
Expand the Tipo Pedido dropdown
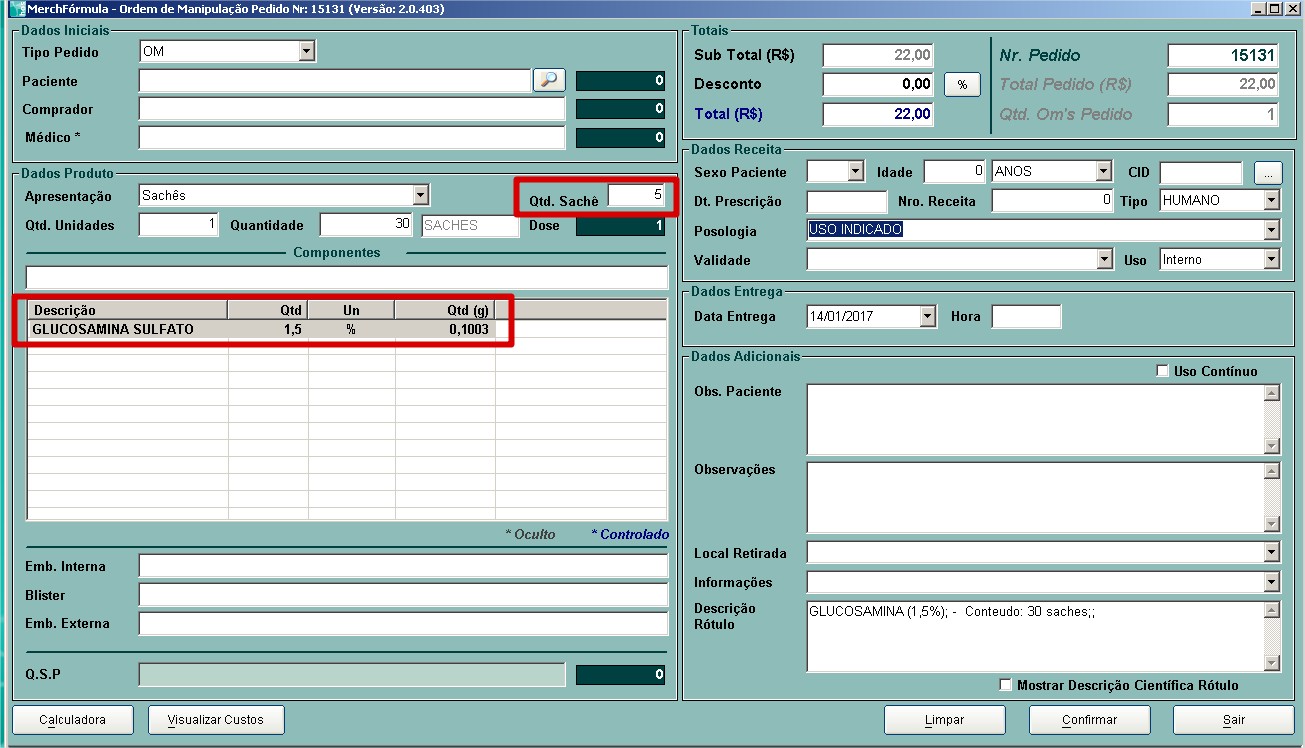pyautogui.click(x=307, y=51)
